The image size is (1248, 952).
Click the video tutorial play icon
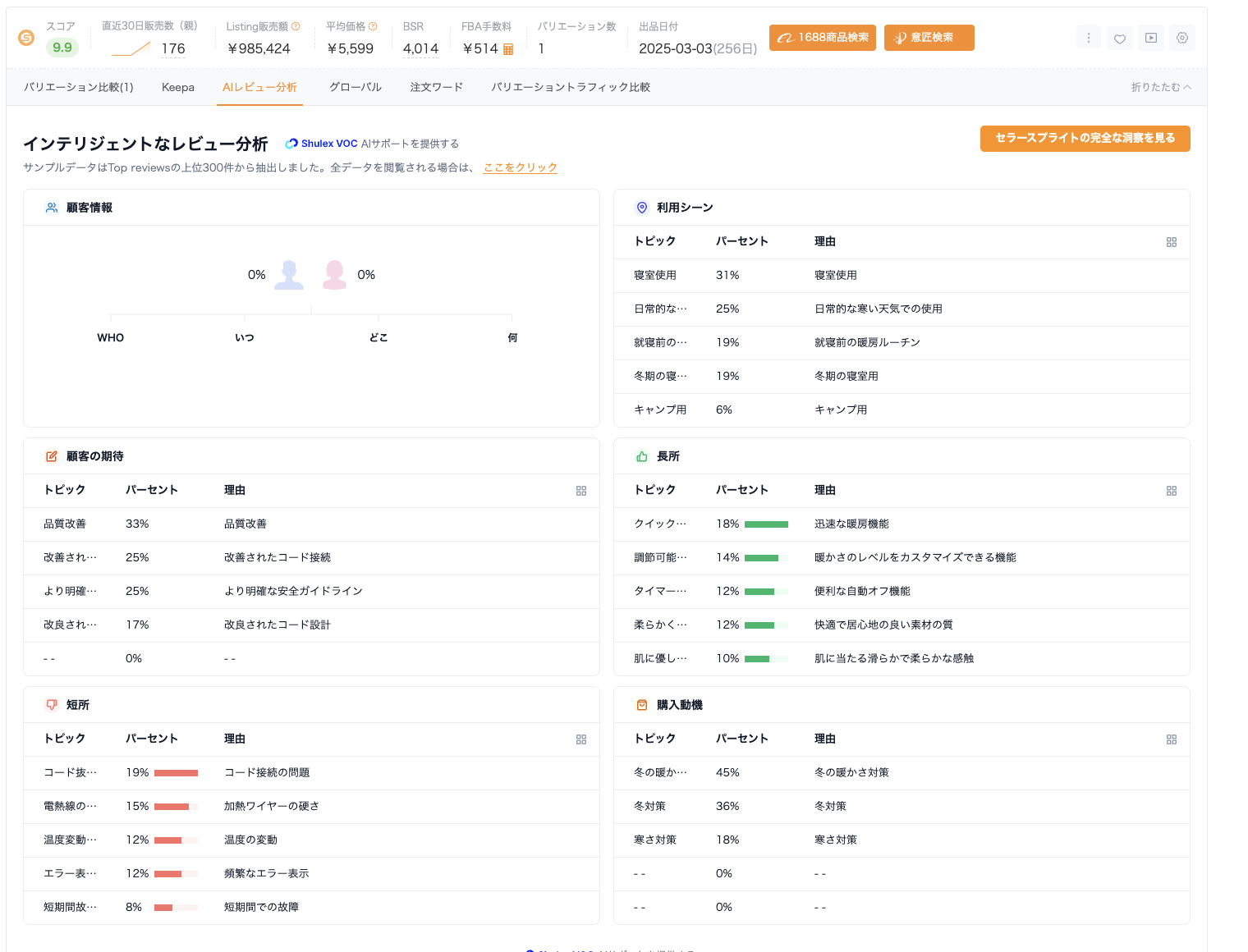[1151, 38]
